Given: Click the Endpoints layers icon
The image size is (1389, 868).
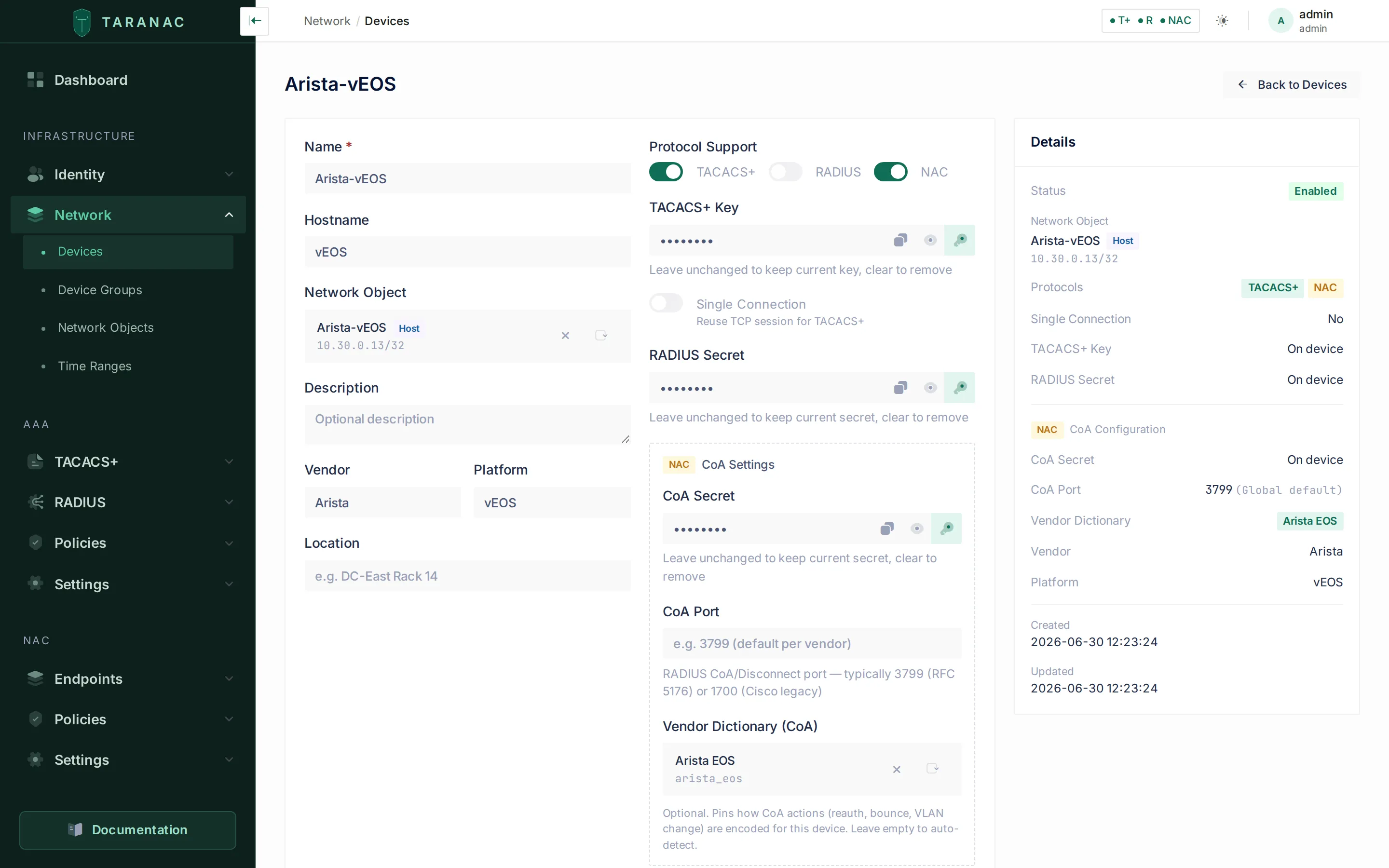Looking at the screenshot, I should pyautogui.click(x=35, y=678).
